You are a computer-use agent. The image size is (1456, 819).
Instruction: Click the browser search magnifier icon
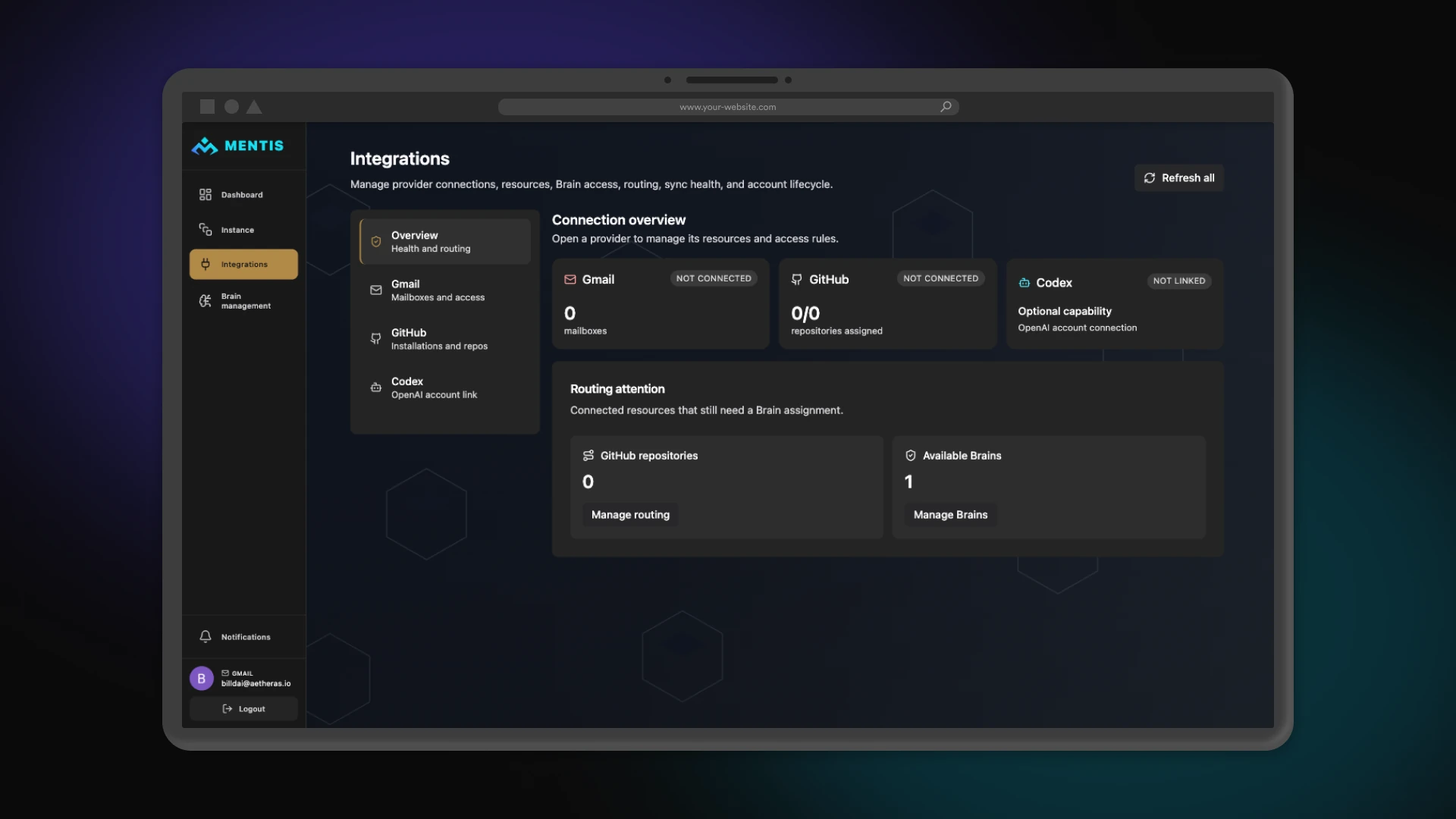pyautogui.click(x=946, y=107)
